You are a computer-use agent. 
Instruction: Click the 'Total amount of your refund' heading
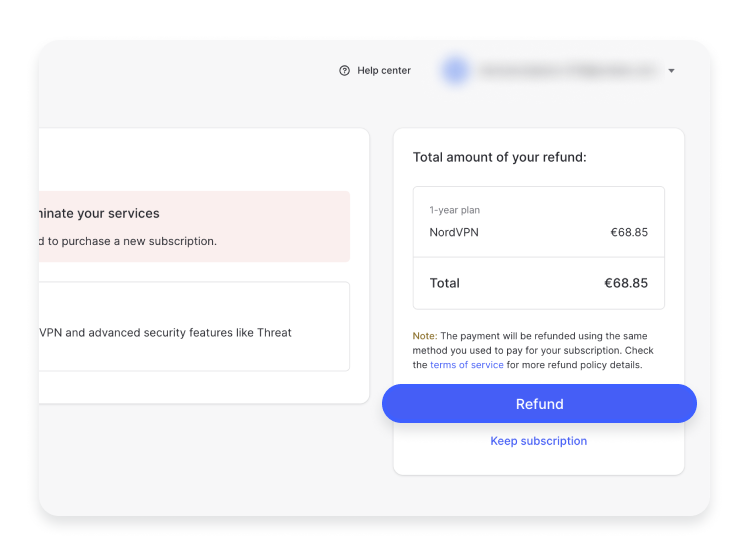tap(499, 157)
